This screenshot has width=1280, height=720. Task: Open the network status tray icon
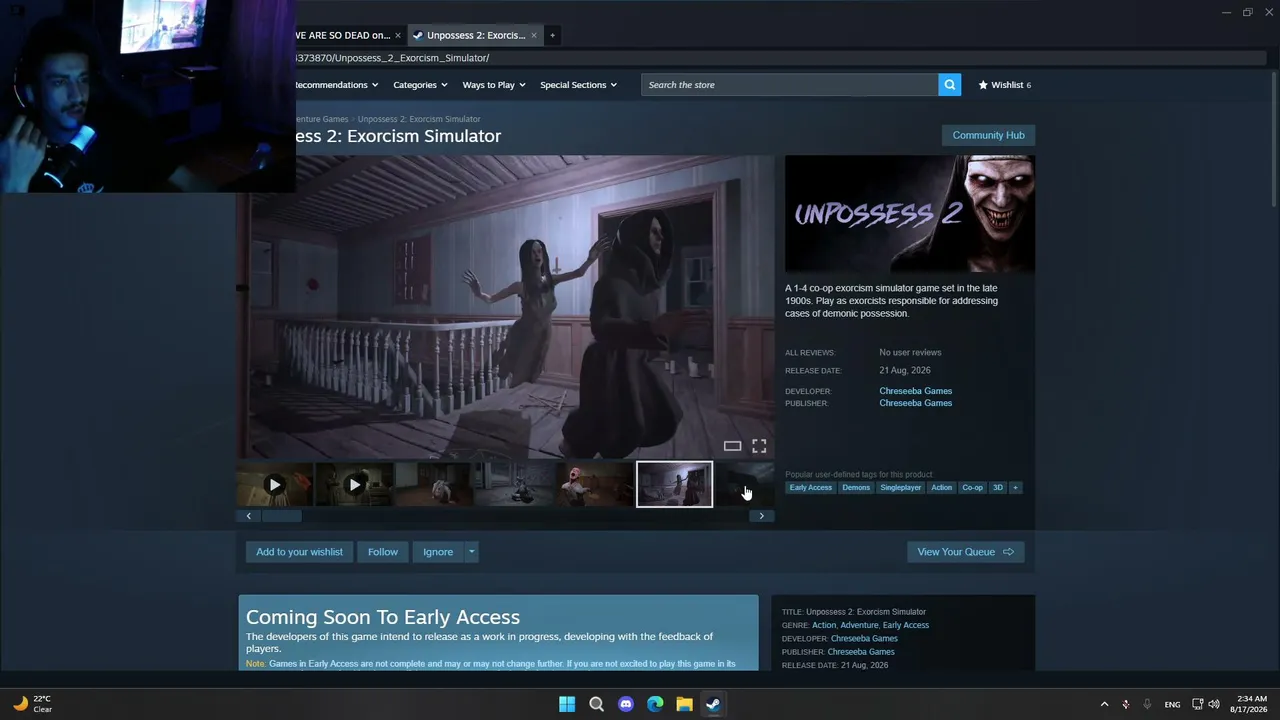pyautogui.click(x=1197, y=704)
